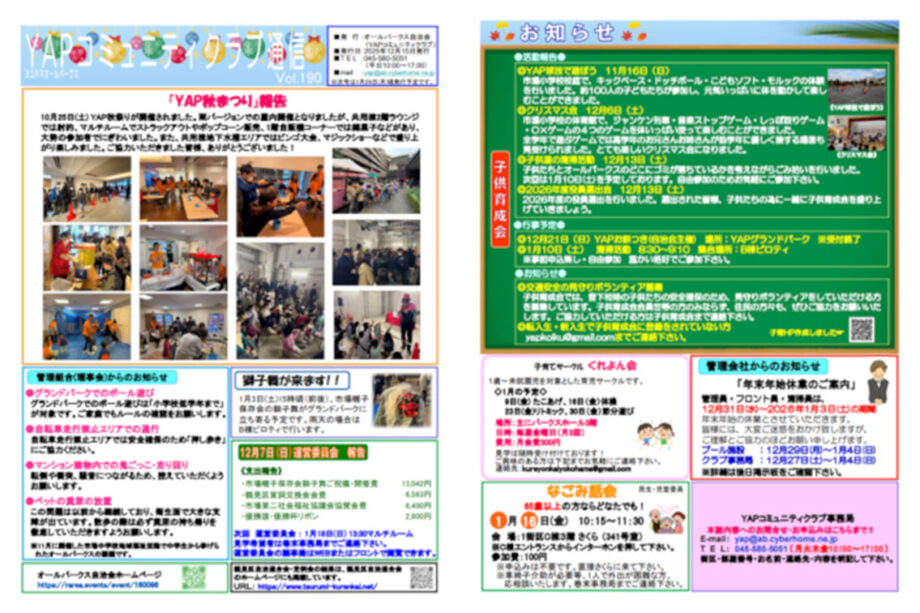This screenshot has width=920, height=613.
Task: Click the QR code next to tsurumi-kurenkai link
Action: (x=421, y=577)
